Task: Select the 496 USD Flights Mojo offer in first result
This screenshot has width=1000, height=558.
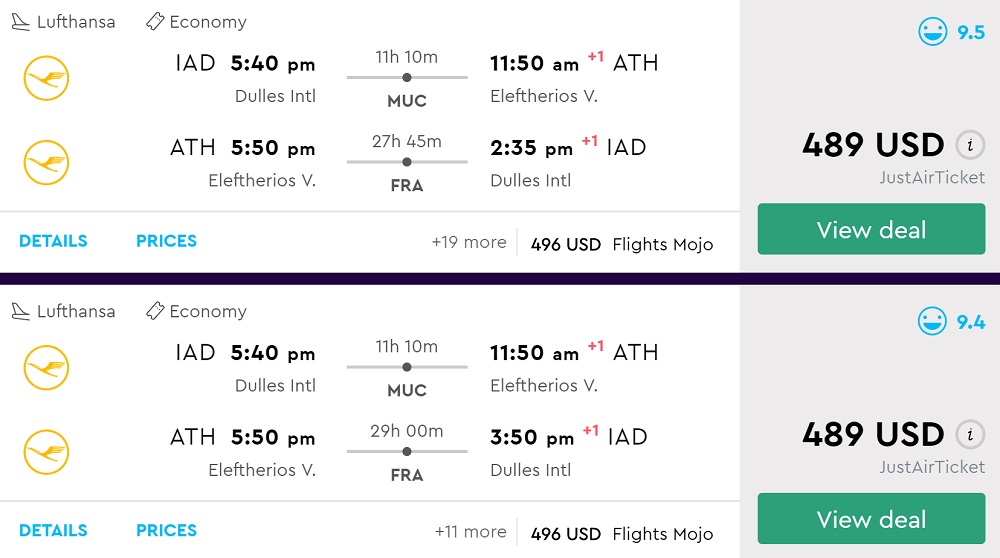Action: pos(621,244)
